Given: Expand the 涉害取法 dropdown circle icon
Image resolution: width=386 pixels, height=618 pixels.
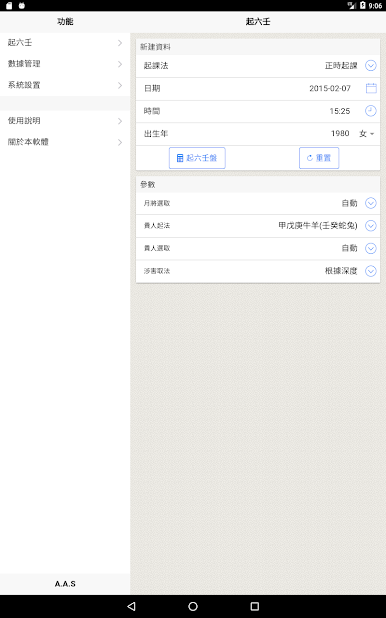Looking at the screenshot, I should pyautogui.click(x=371, y=271).
